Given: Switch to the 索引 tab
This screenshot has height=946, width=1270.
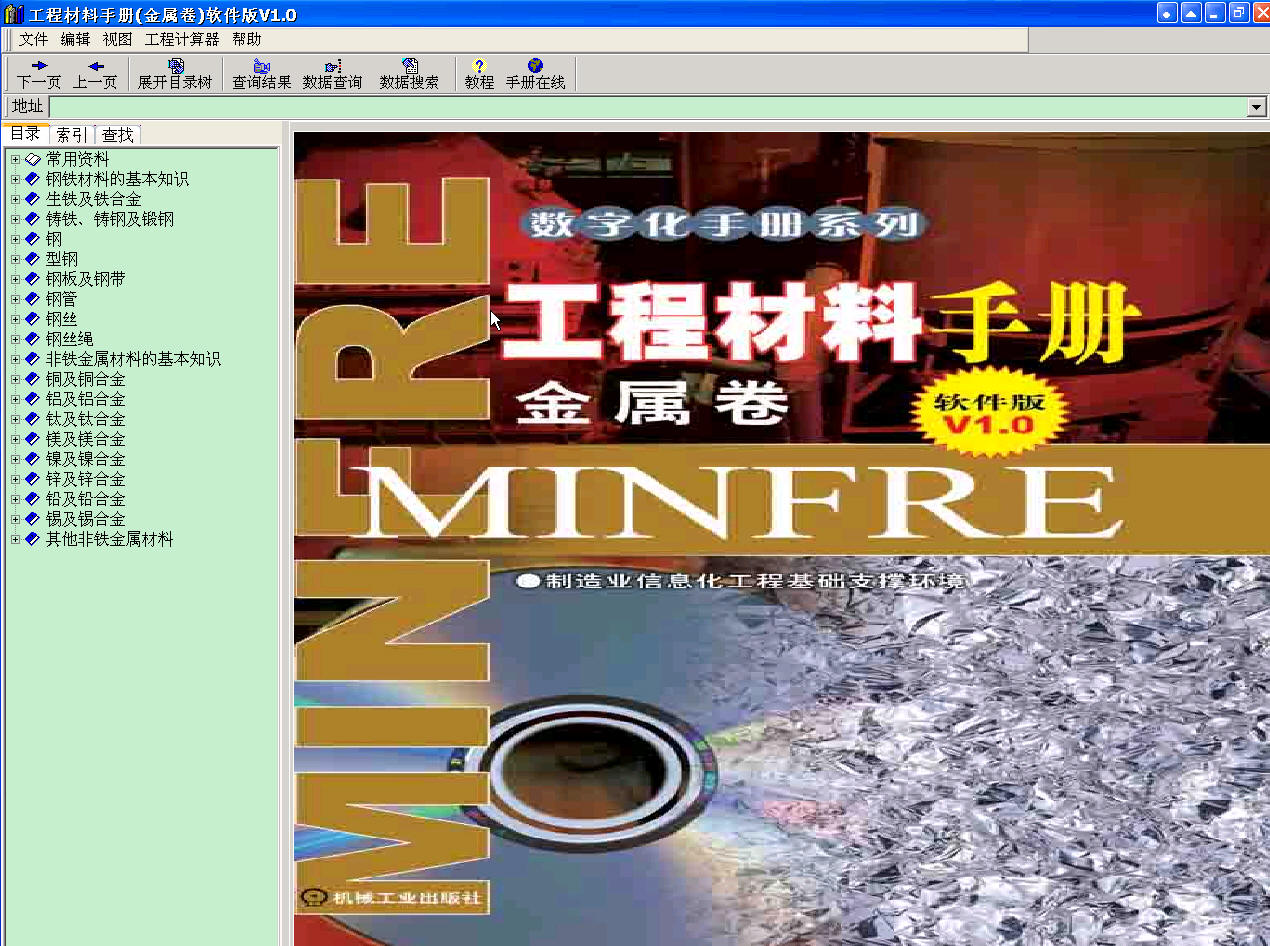Looking at the screenshot, I should (x=72, y=135).
